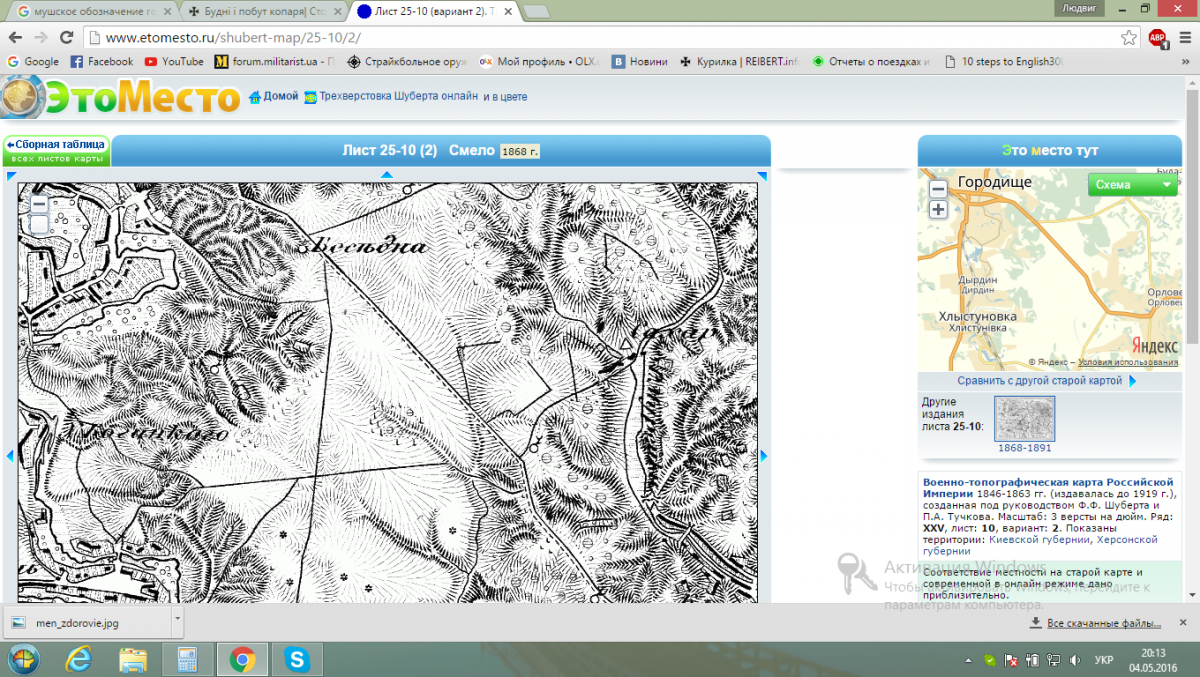Image resolution: width=1200 pixels, height=677 pixels.
Task: Open File Explorer from the taskbar
Action: click(x=133, y=659)
